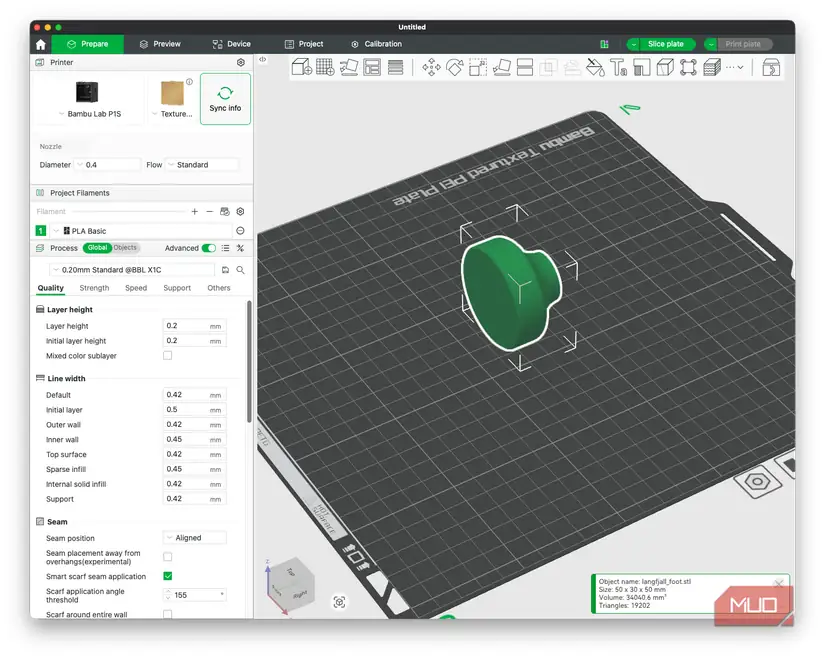Search process settings with magnifier icon
Viewport: 825px width, 658px height.
[240, 270]
